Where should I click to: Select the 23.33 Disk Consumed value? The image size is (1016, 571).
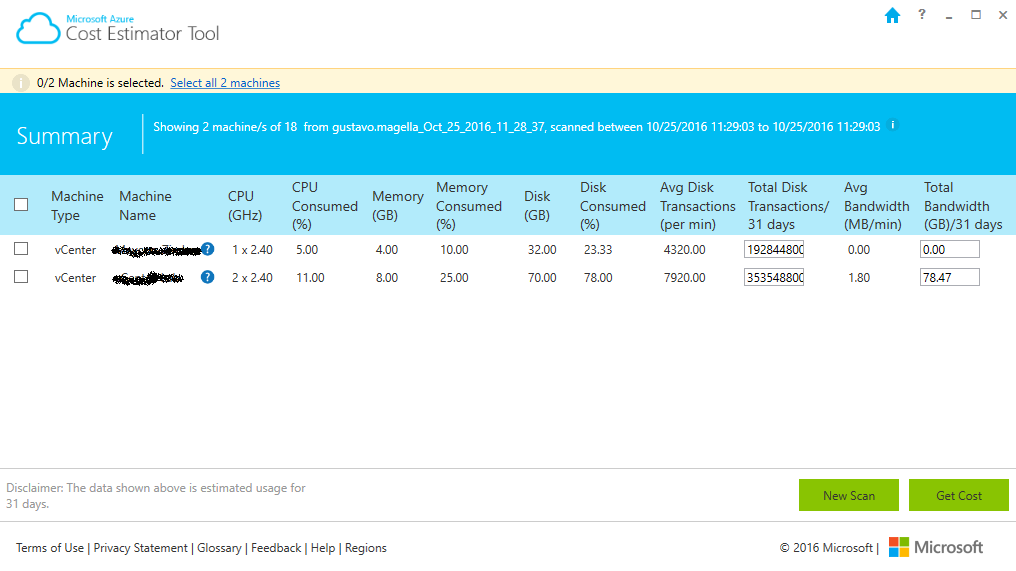point(597,250)
